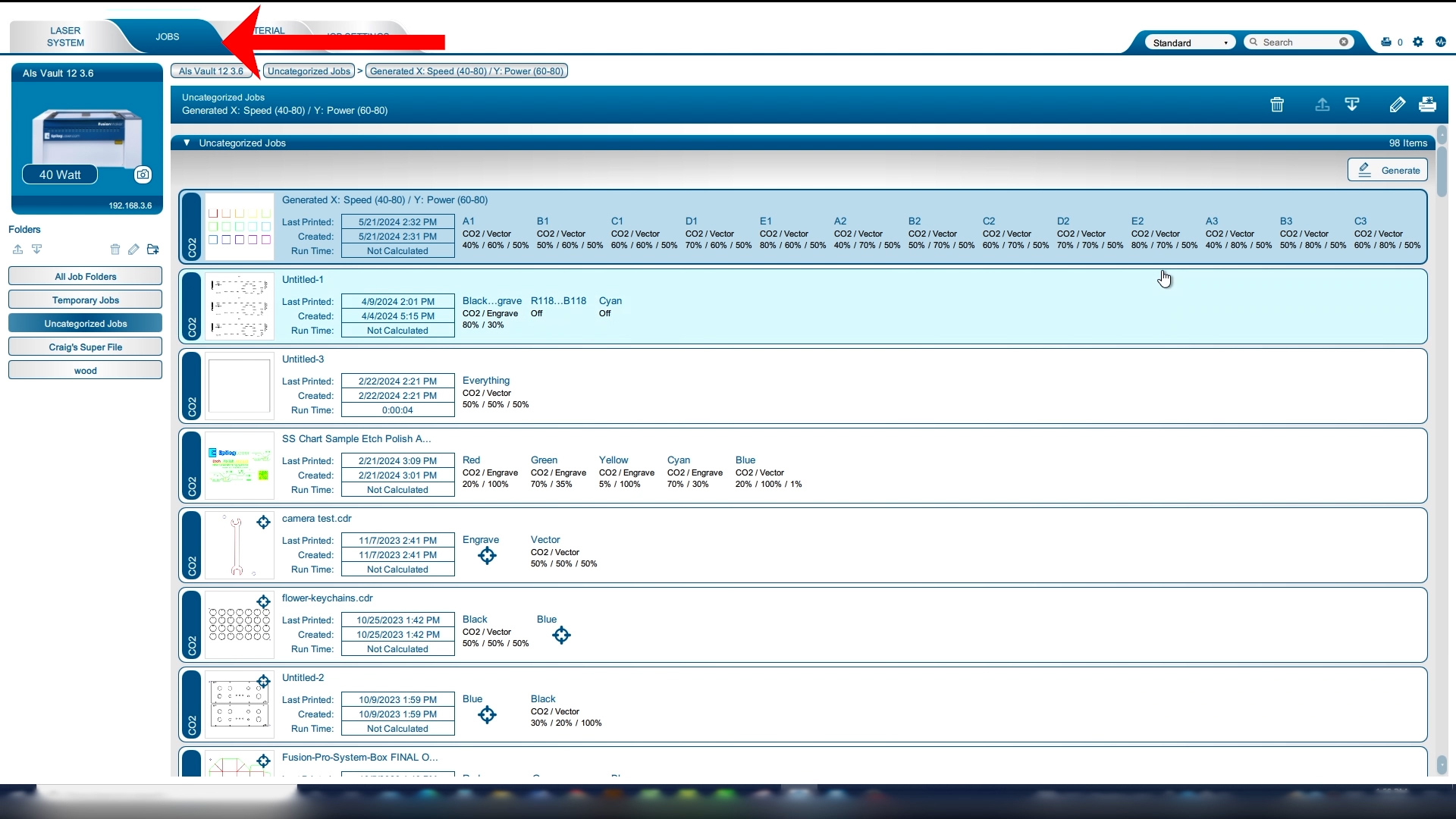Open the All Job Folders folder
Screen dimensions: 1456x819
[86, 277]
